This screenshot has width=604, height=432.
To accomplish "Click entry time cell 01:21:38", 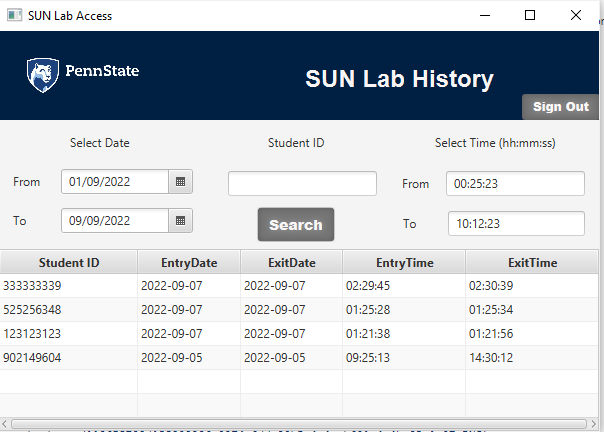I will (x=404, y=333).
